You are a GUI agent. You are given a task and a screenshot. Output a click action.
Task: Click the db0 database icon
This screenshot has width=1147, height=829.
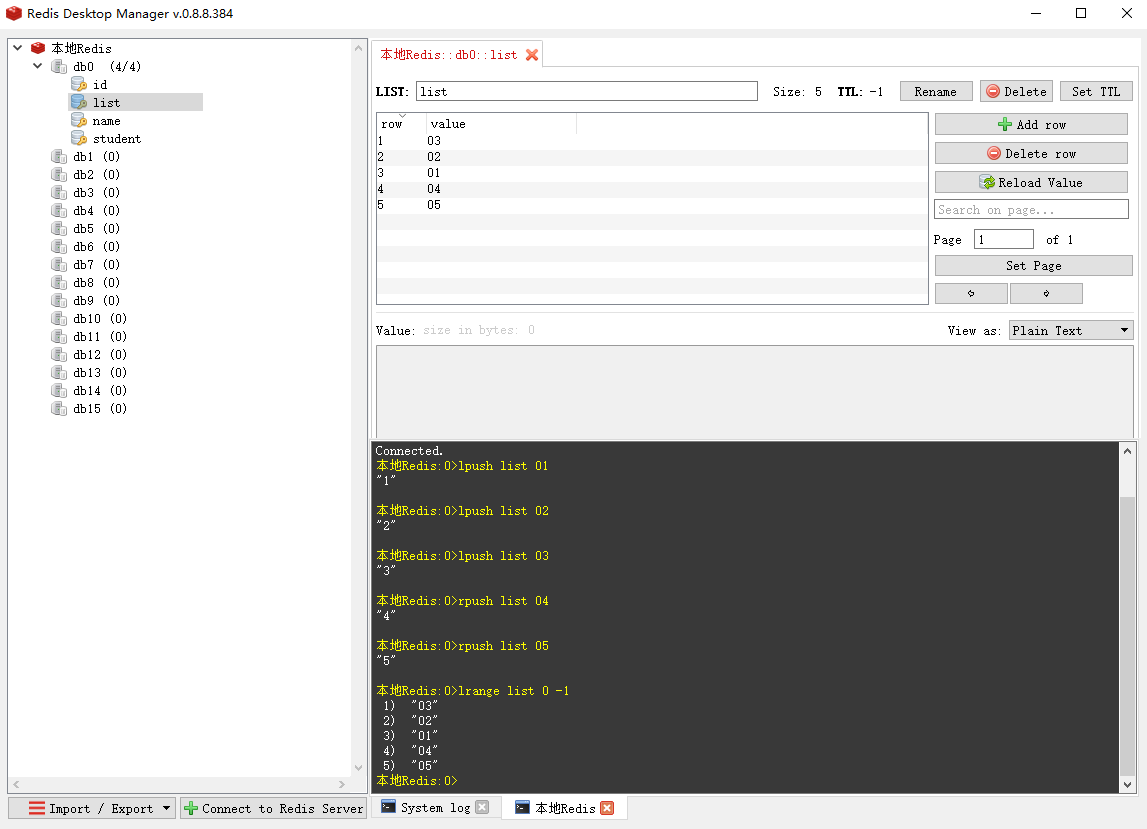click(x=59, y=67)
